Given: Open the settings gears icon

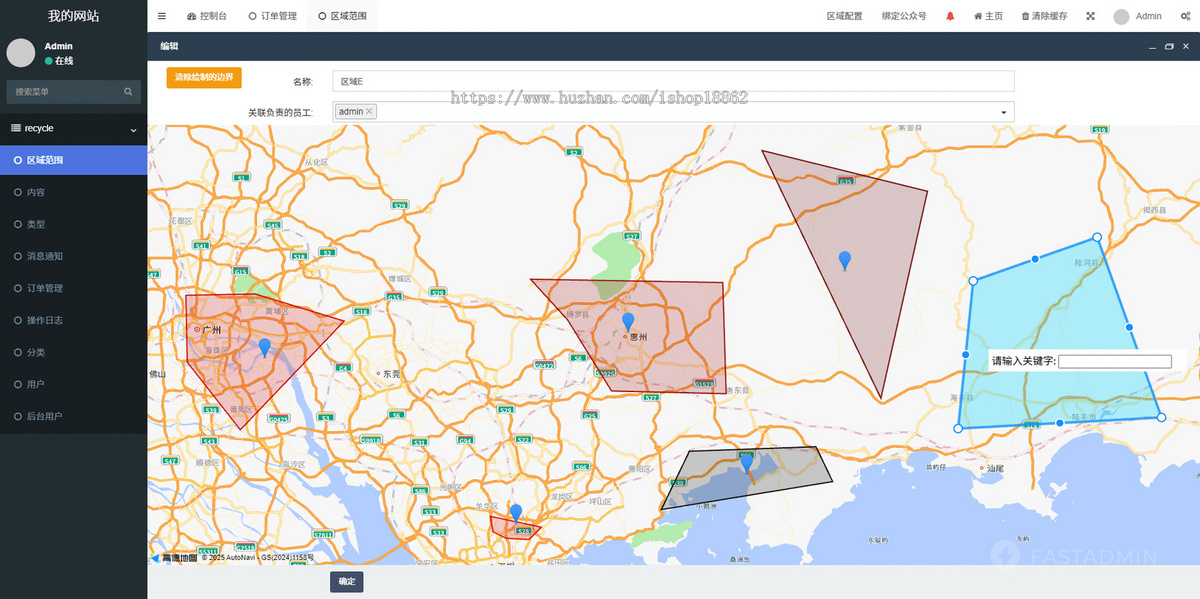Looking at the screenshot, I should (x=1186, y=16).
